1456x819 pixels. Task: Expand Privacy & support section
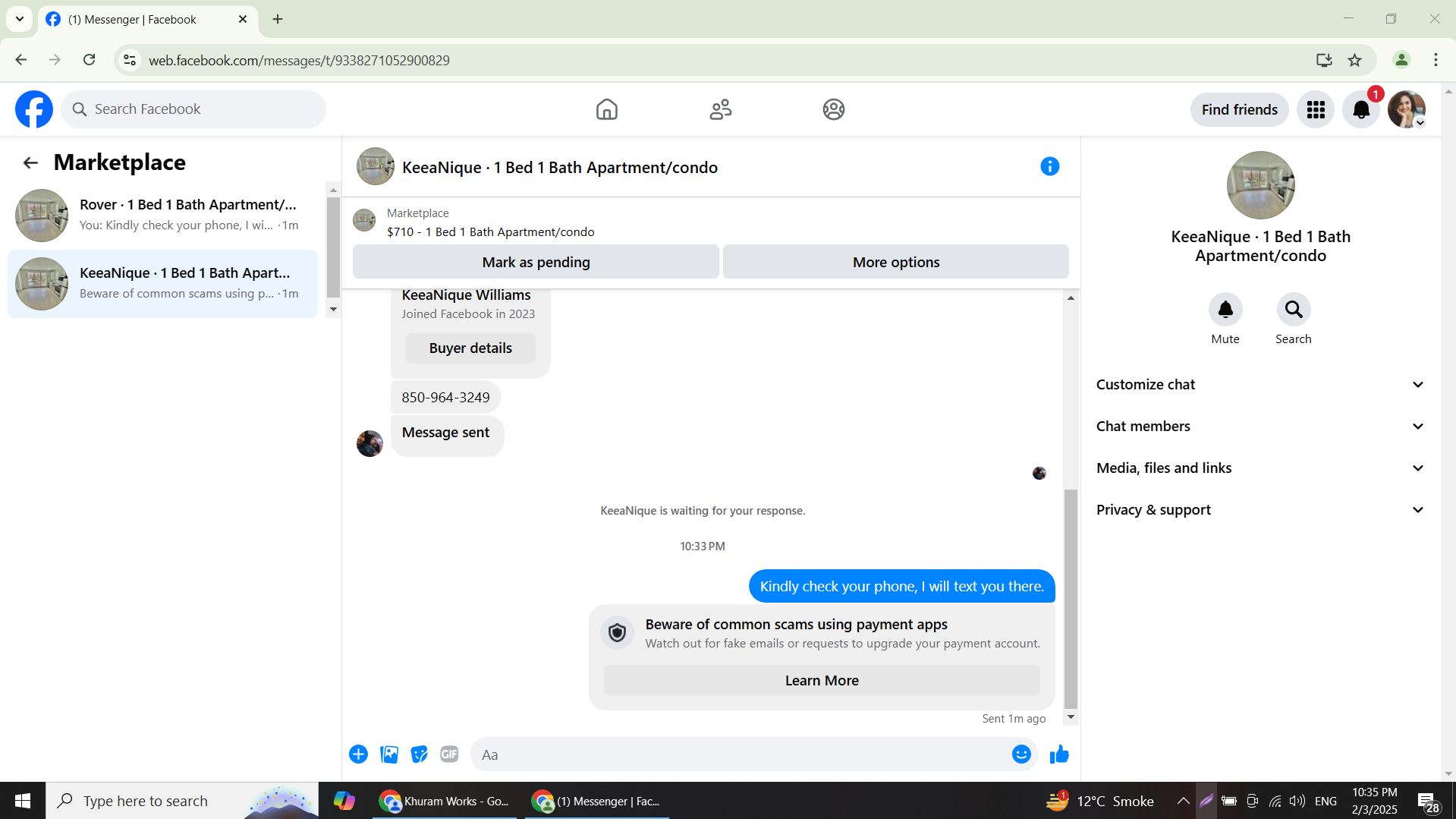point(1260,510)
